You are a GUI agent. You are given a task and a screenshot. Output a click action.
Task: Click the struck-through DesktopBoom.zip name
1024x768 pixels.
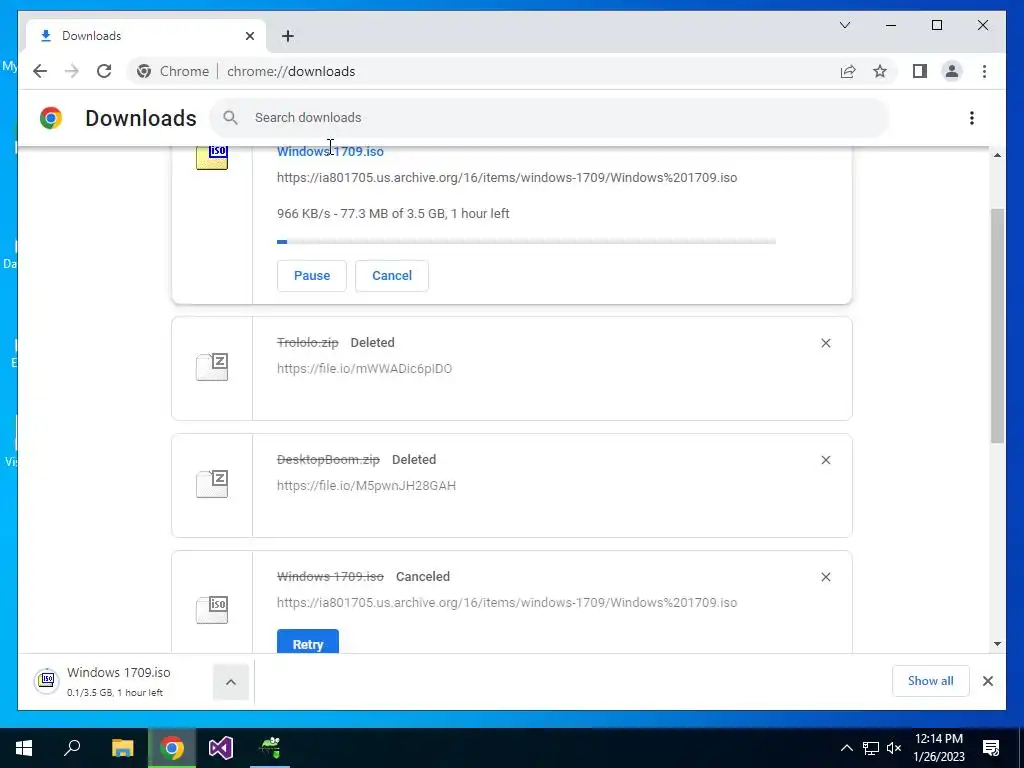(x=328, y=460)
